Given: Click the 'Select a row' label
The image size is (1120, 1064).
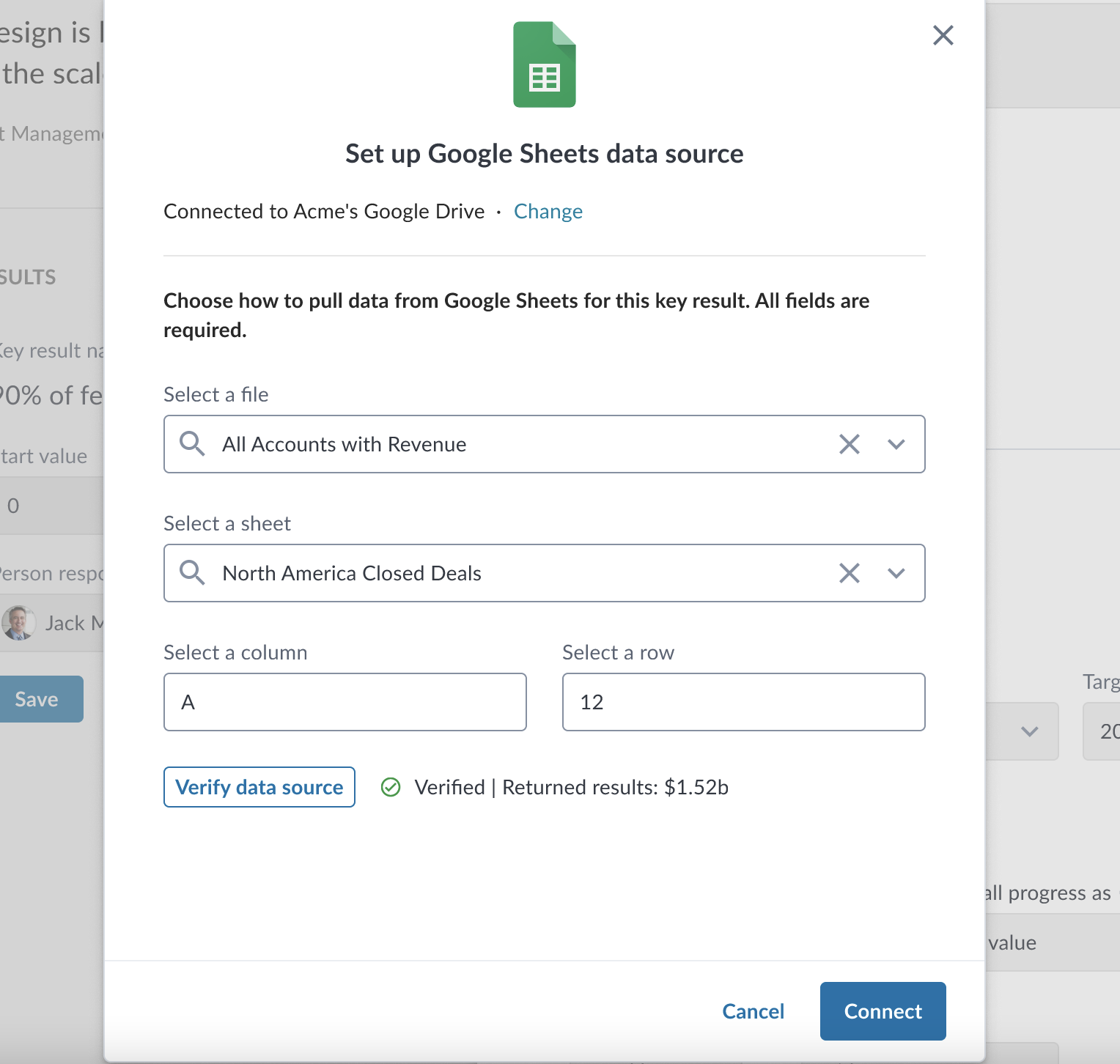Looking at the screenshot, I should (x=618, y=652).
